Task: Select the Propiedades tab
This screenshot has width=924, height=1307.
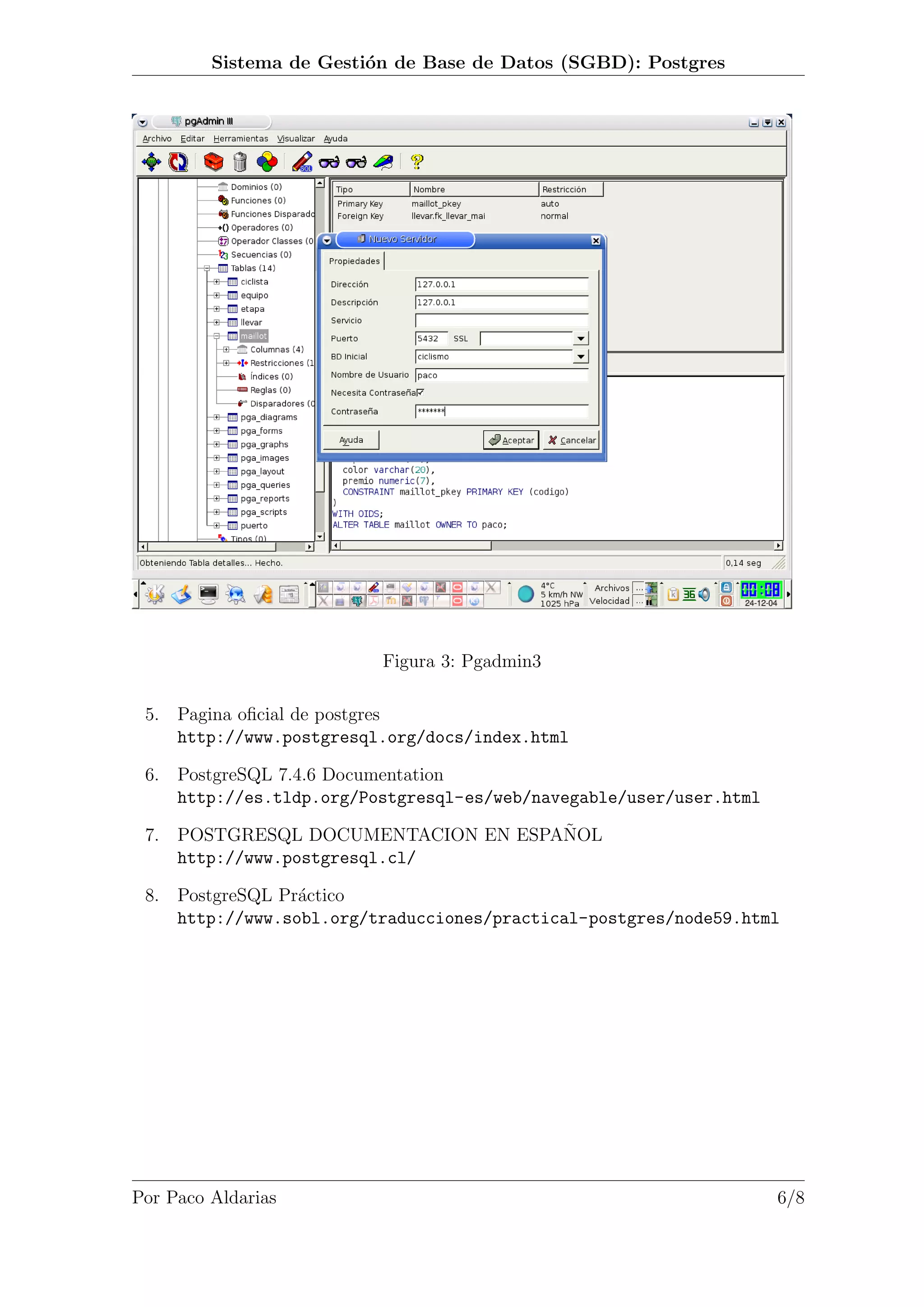Action: [355, 261]
